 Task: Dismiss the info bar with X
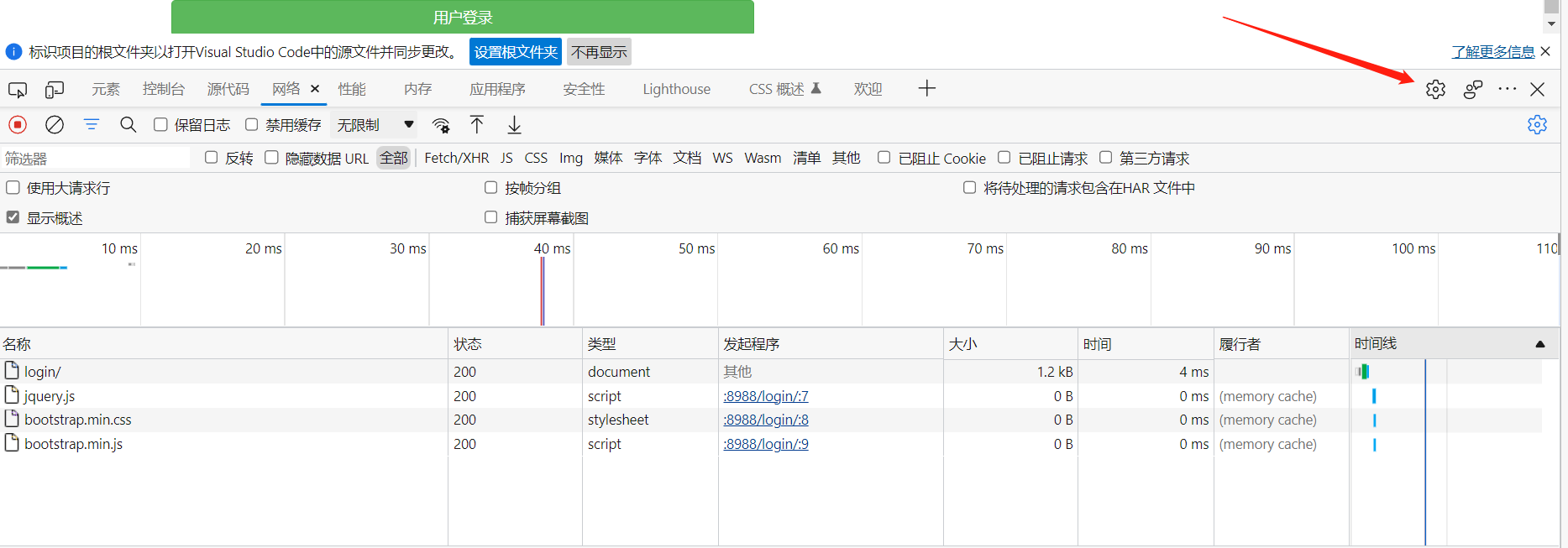(x=1545, y=51)
